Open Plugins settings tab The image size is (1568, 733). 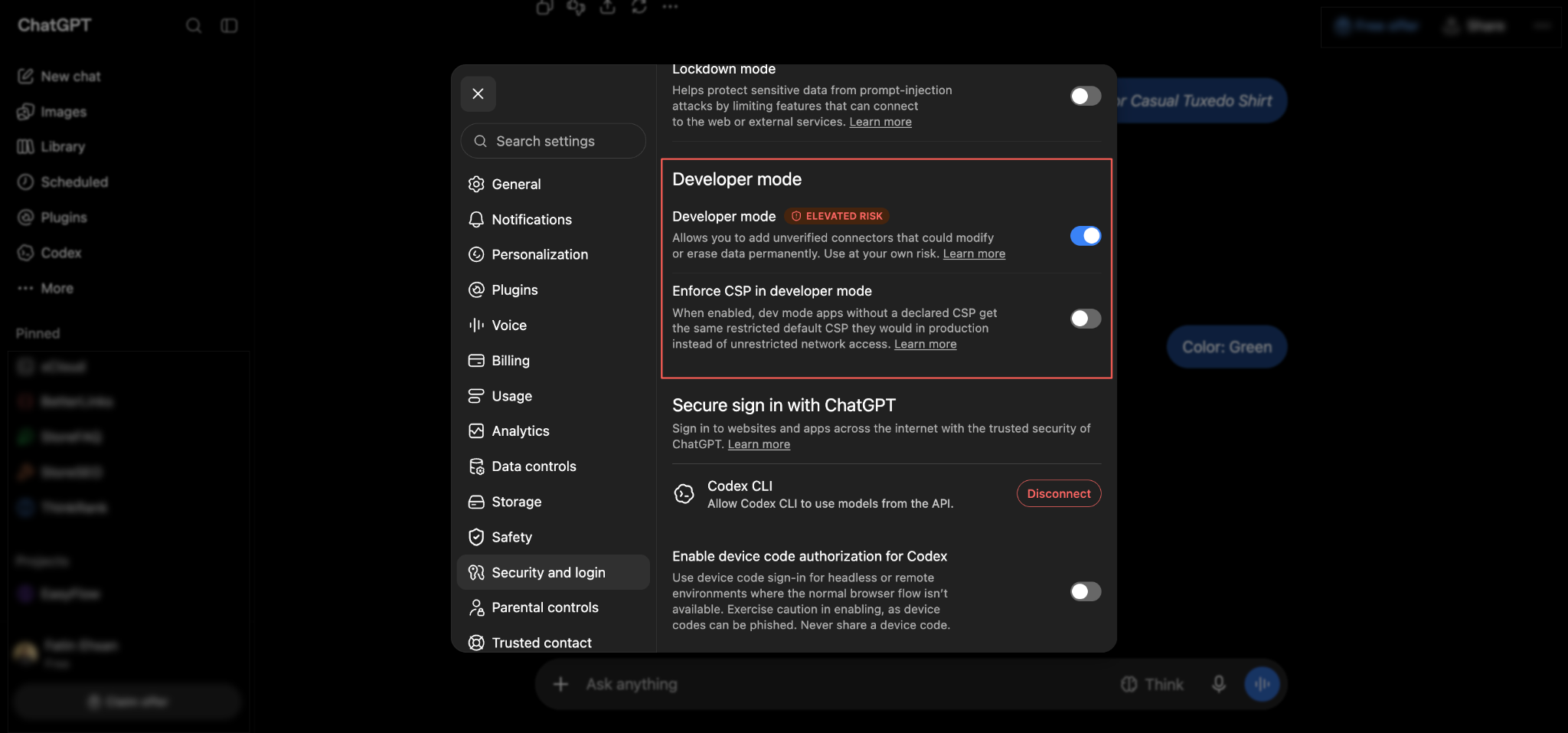click(553, 290)
